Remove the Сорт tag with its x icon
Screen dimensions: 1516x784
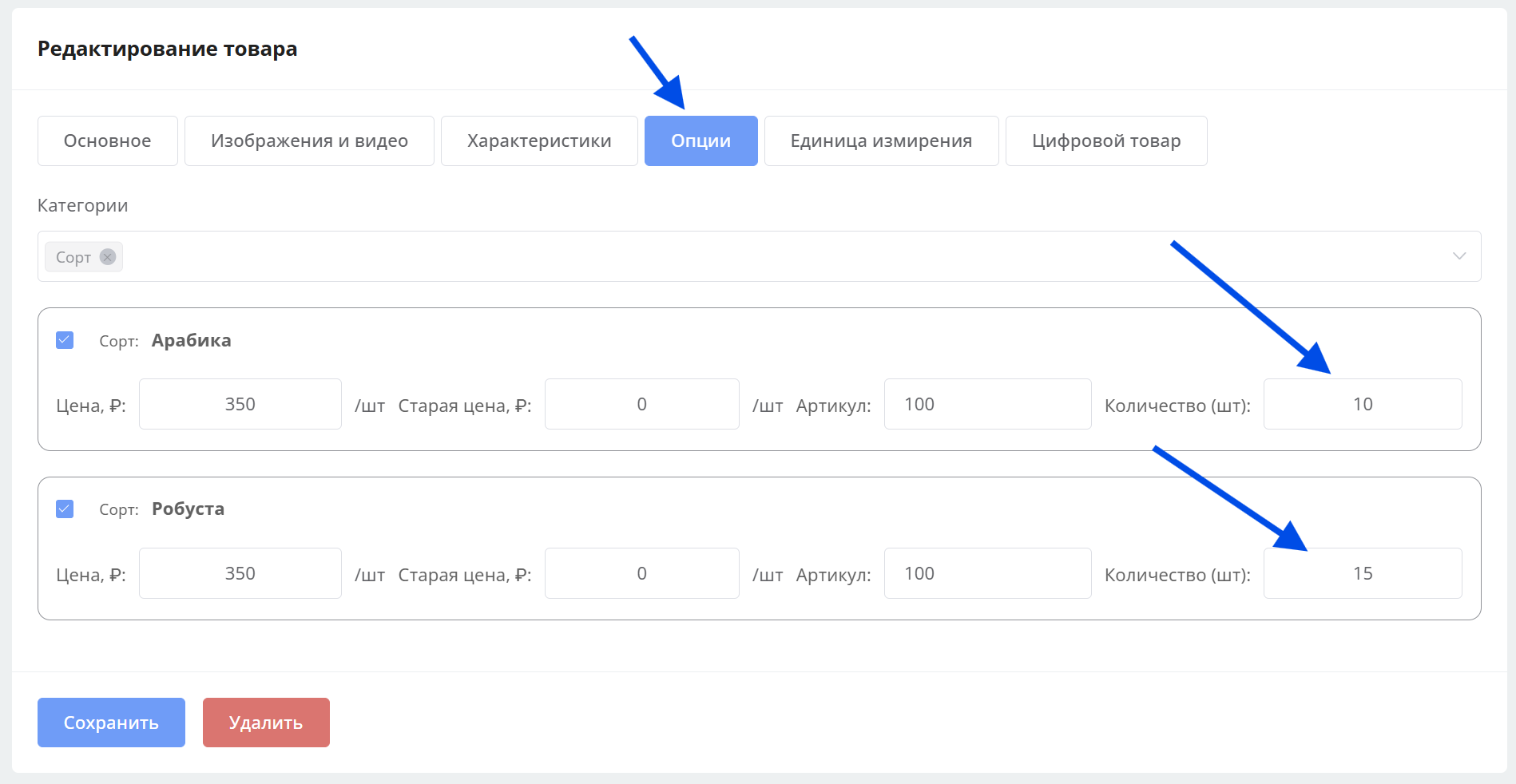click(108, 257)
